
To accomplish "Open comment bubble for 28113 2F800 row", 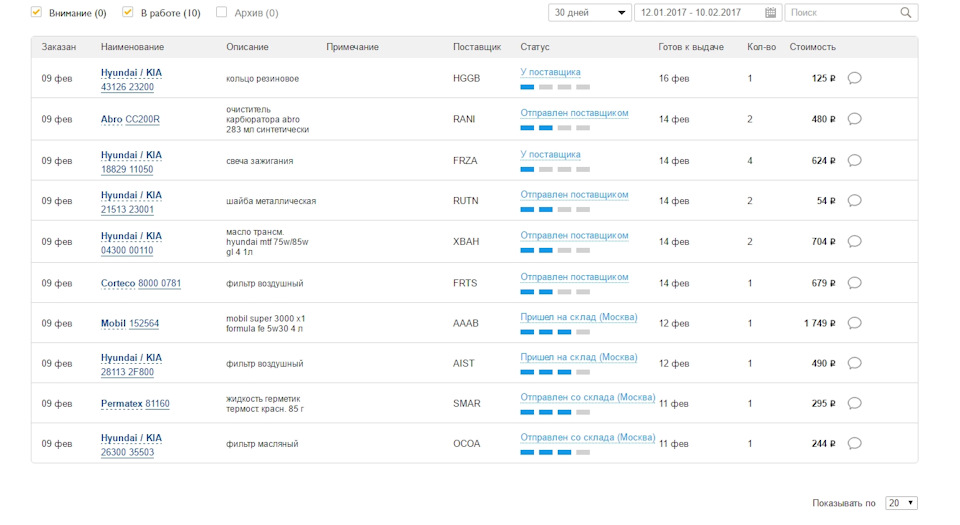I will click(855, 363).
